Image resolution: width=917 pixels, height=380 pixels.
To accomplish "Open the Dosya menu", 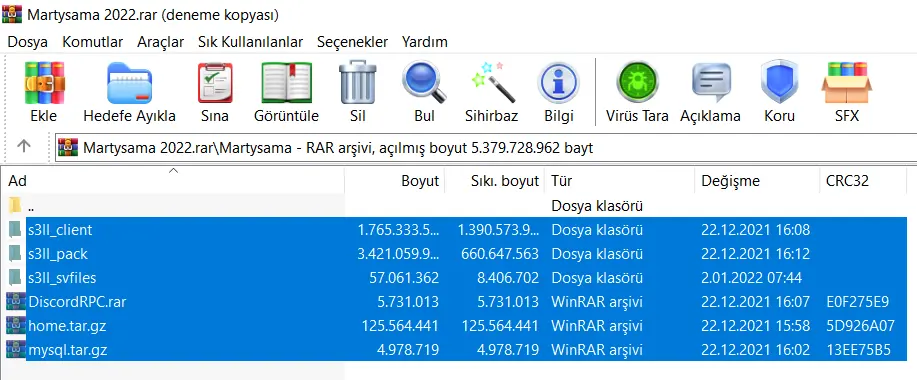I will pyautogui.click(x=27, y=42).
